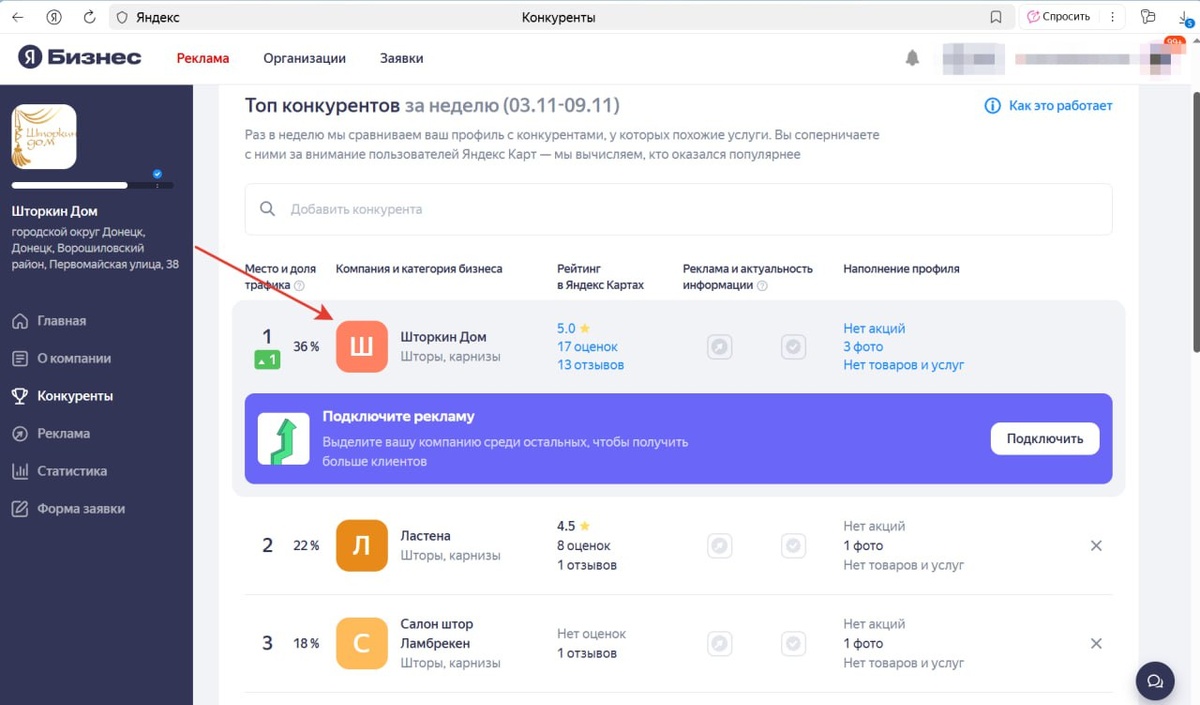Image resolution: width=1200 pixels, height=705 pixels.
Task: Open the three-dot menu next to Спросить
Action: click(1111, 17)
